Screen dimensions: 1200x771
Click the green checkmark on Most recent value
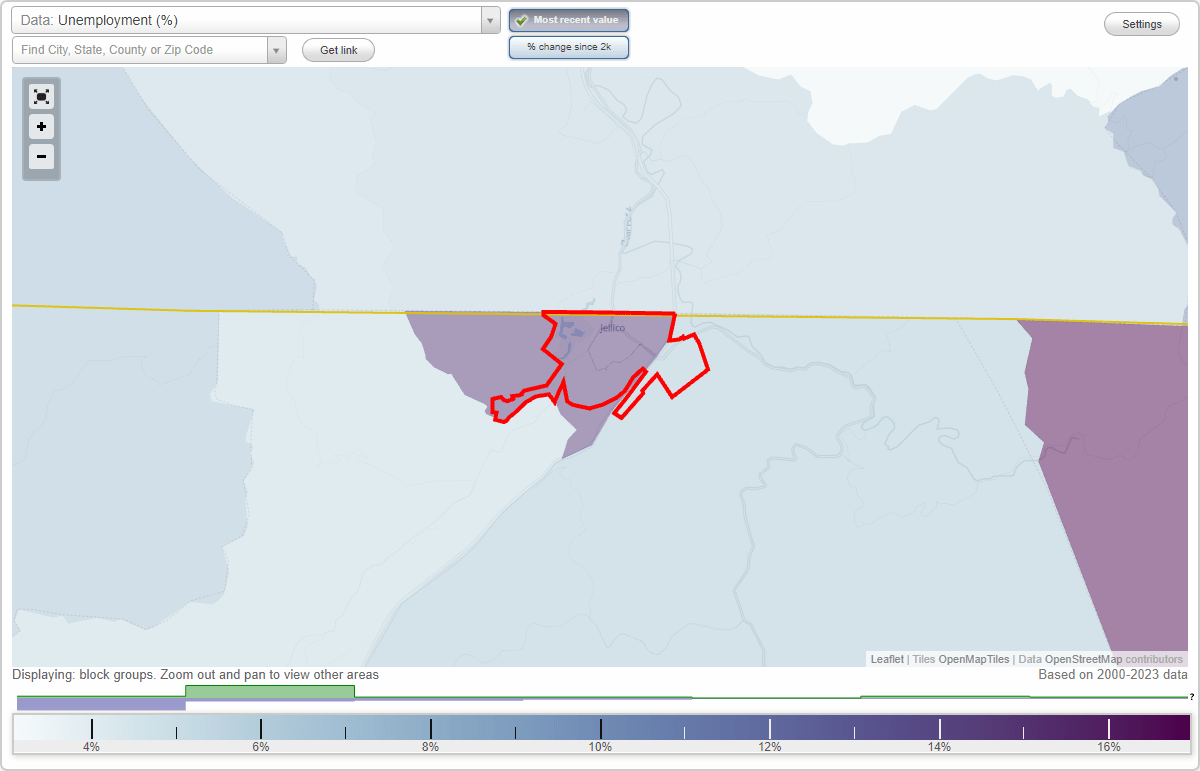[519, 19]
